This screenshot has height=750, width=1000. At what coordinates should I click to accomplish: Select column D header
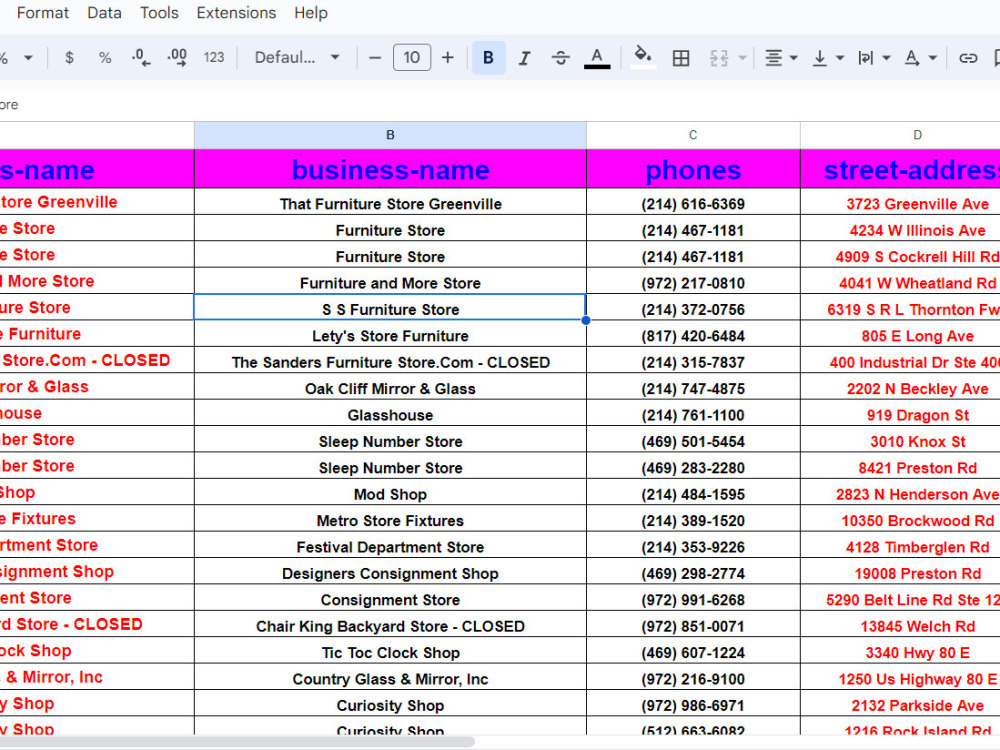[901, 135]
